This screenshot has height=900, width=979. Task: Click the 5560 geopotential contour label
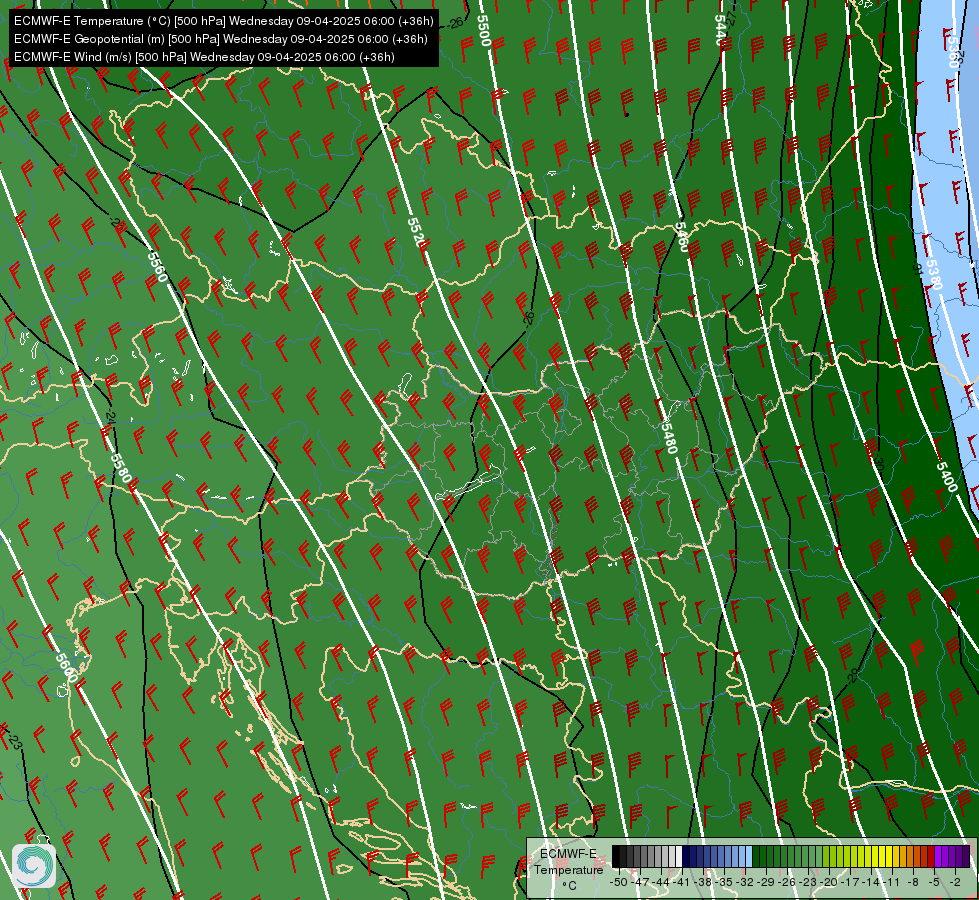[x=158, y=266]
